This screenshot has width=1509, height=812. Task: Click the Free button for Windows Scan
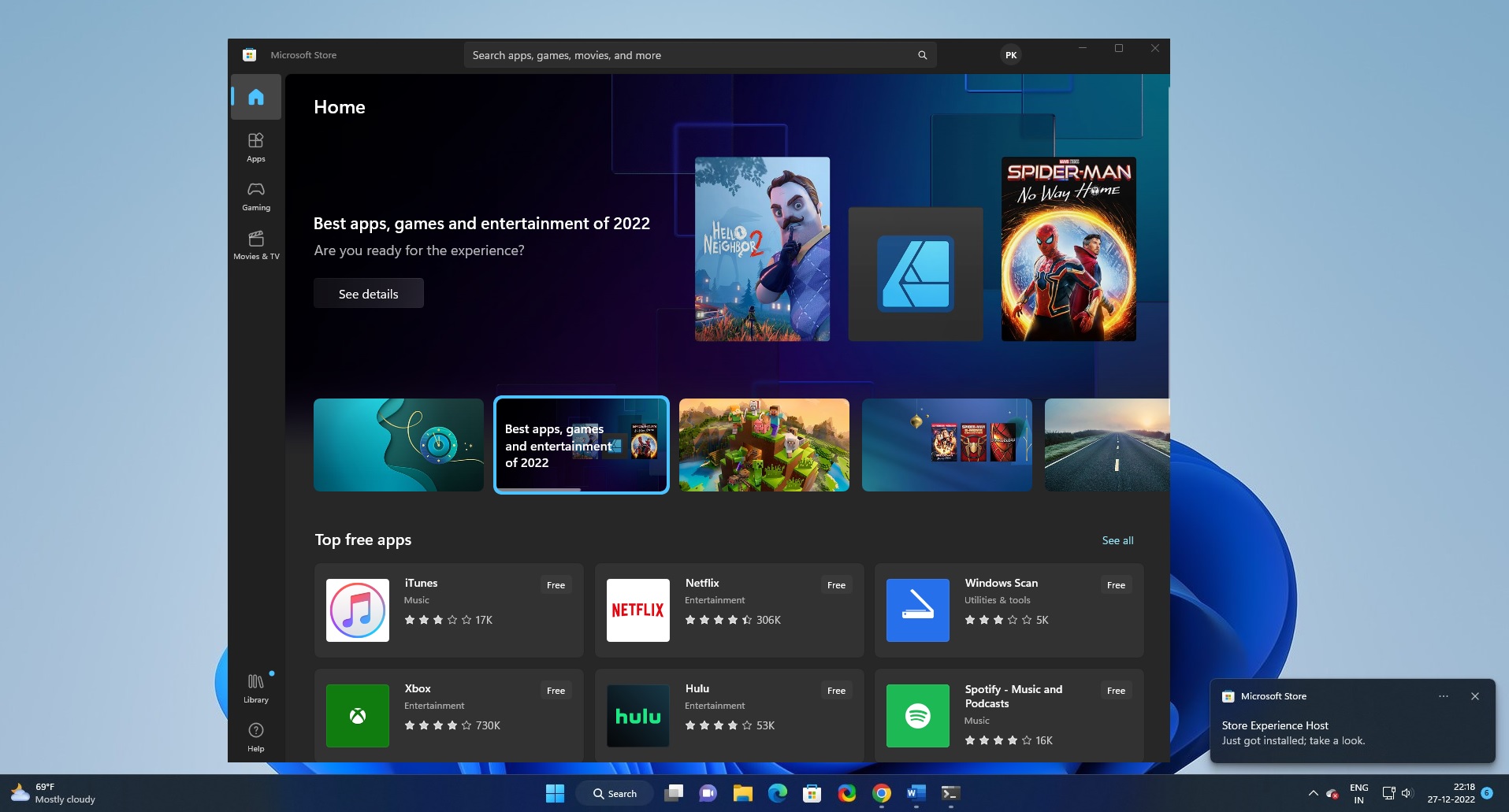(x=1116, y=585)
